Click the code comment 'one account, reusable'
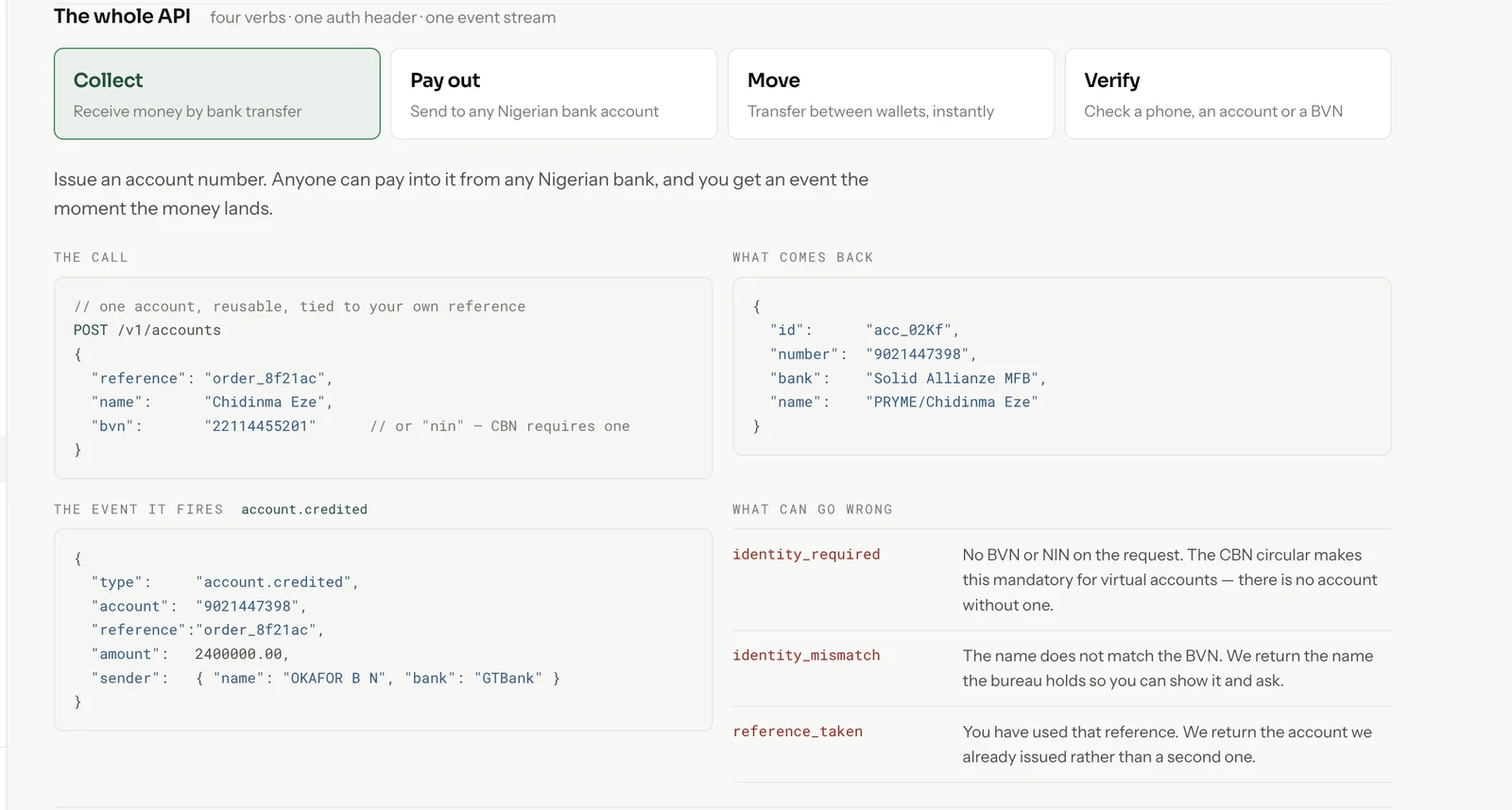The image size is (1512, 810). click(x=300, y=306)
